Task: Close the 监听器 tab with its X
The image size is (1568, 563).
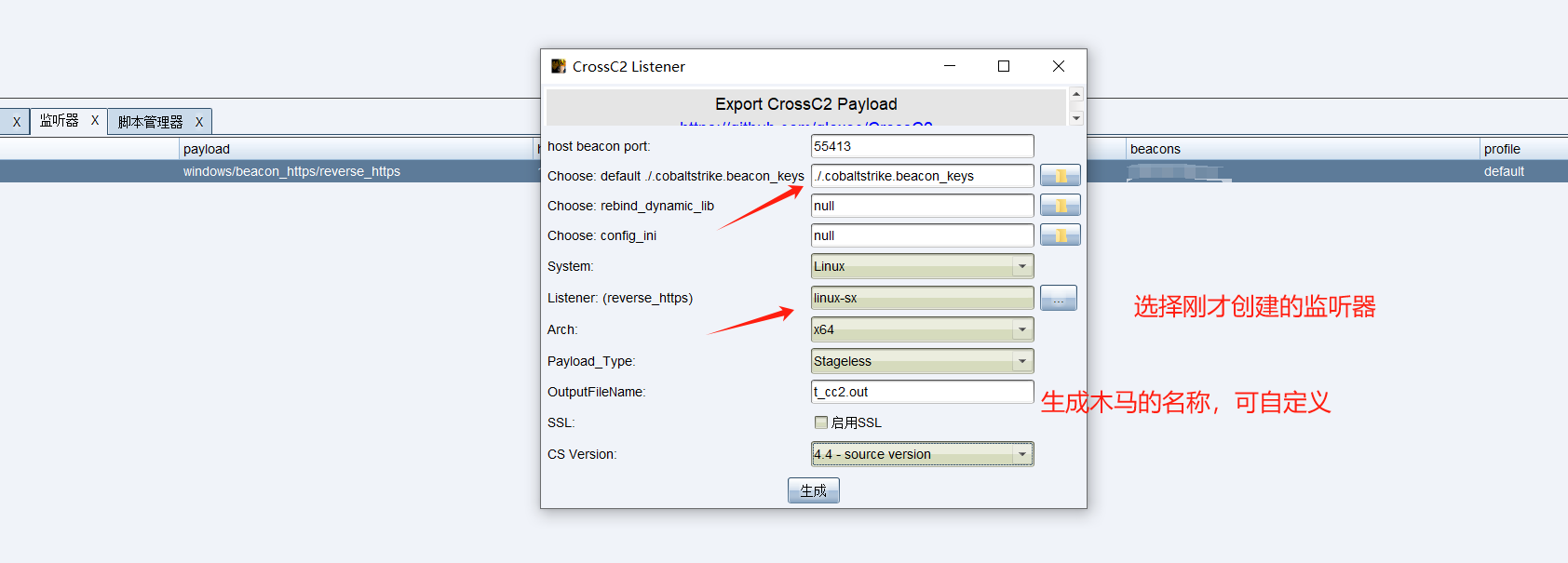Action: (95, 121)
